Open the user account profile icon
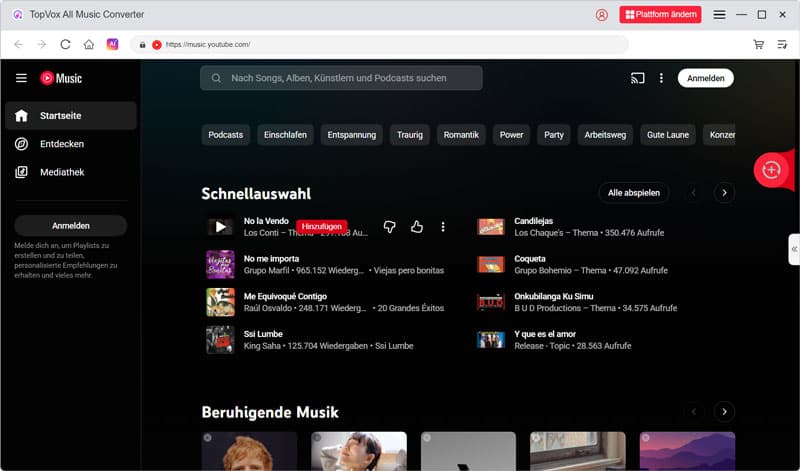Screen dimensions: 800x471 (601, 15)
